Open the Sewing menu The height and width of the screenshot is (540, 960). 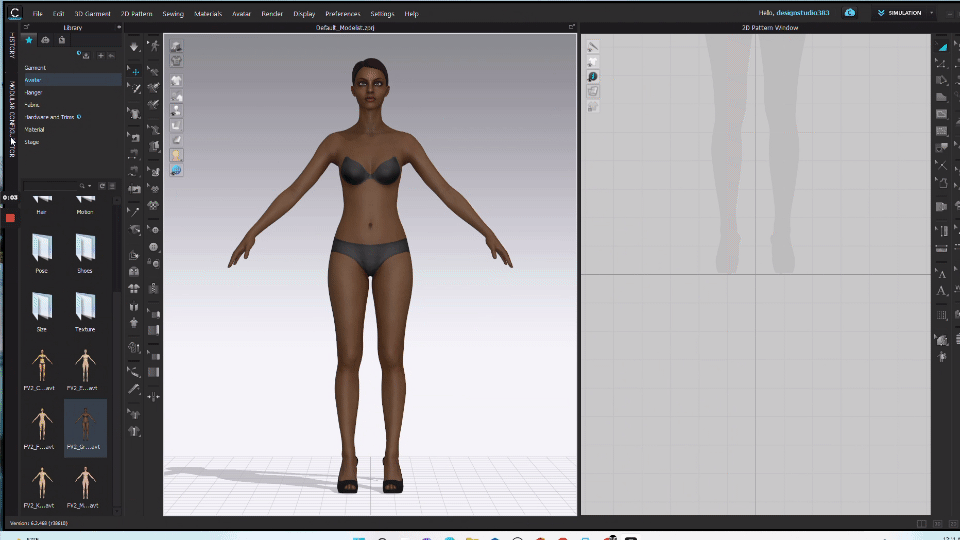pos(173,13)
